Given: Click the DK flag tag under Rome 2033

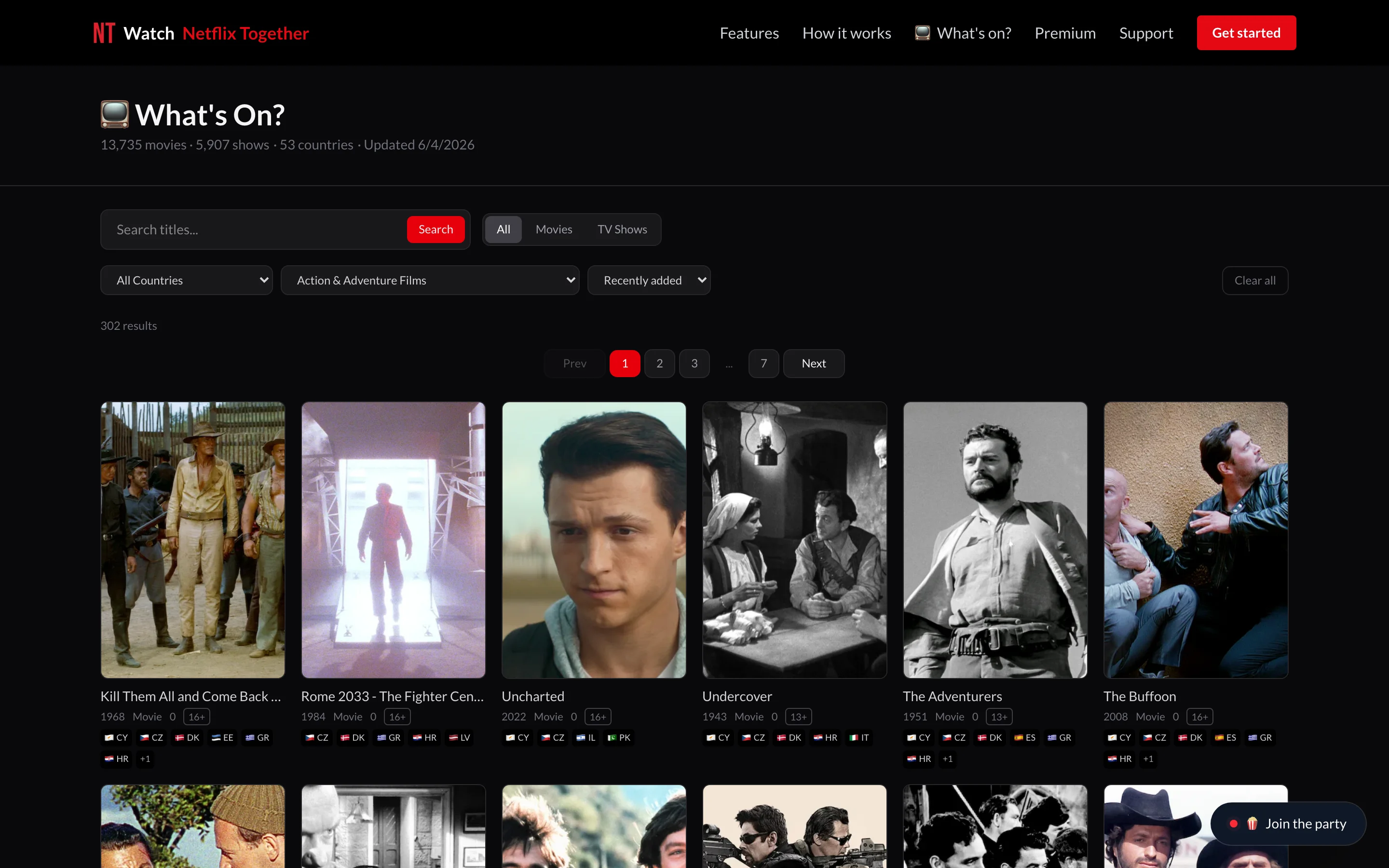Looking at the screenshot, I should pos(353,738).
